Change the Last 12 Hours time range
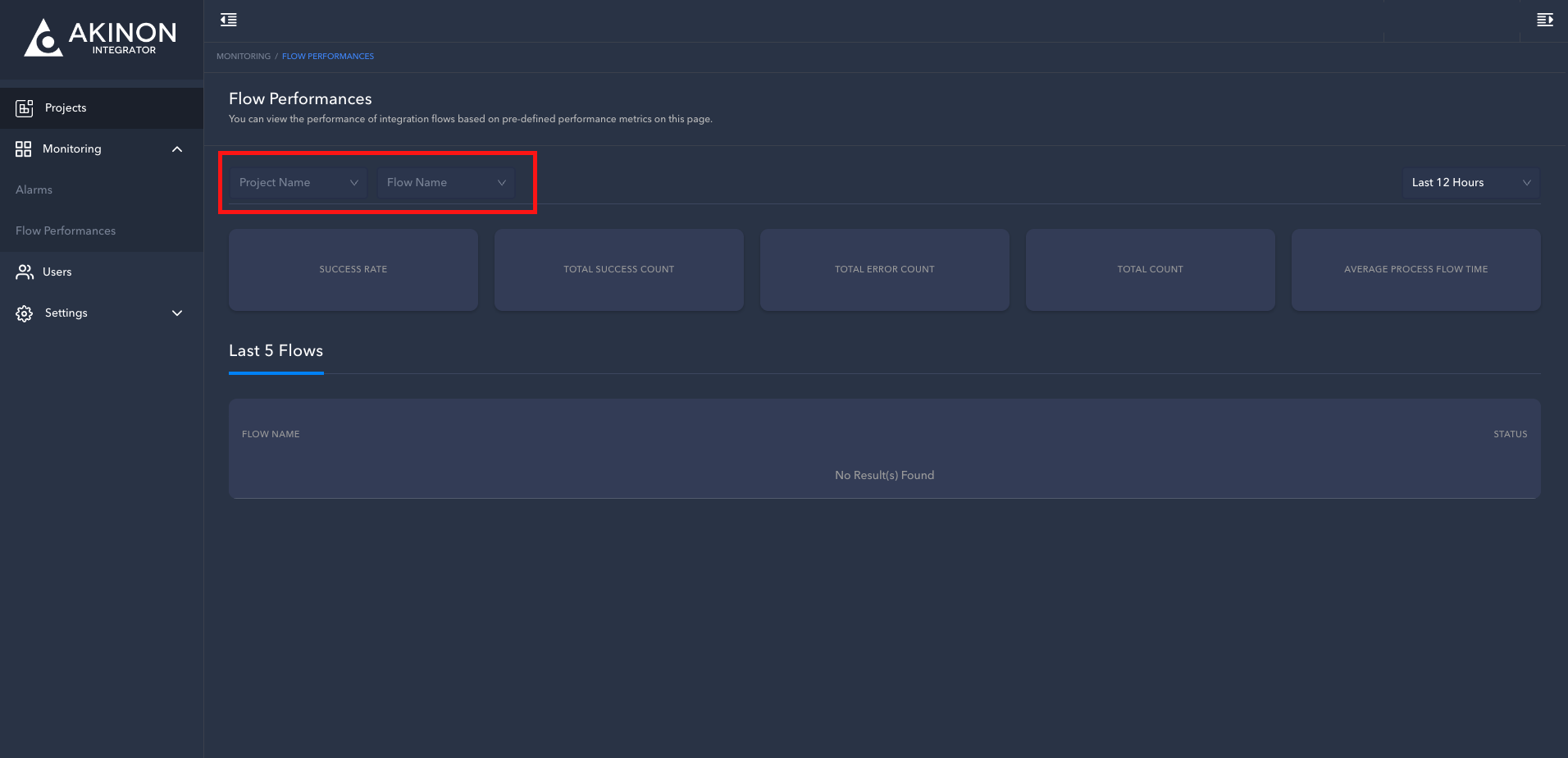This screenshot has width=1568, height=758. coord(1470,183)
